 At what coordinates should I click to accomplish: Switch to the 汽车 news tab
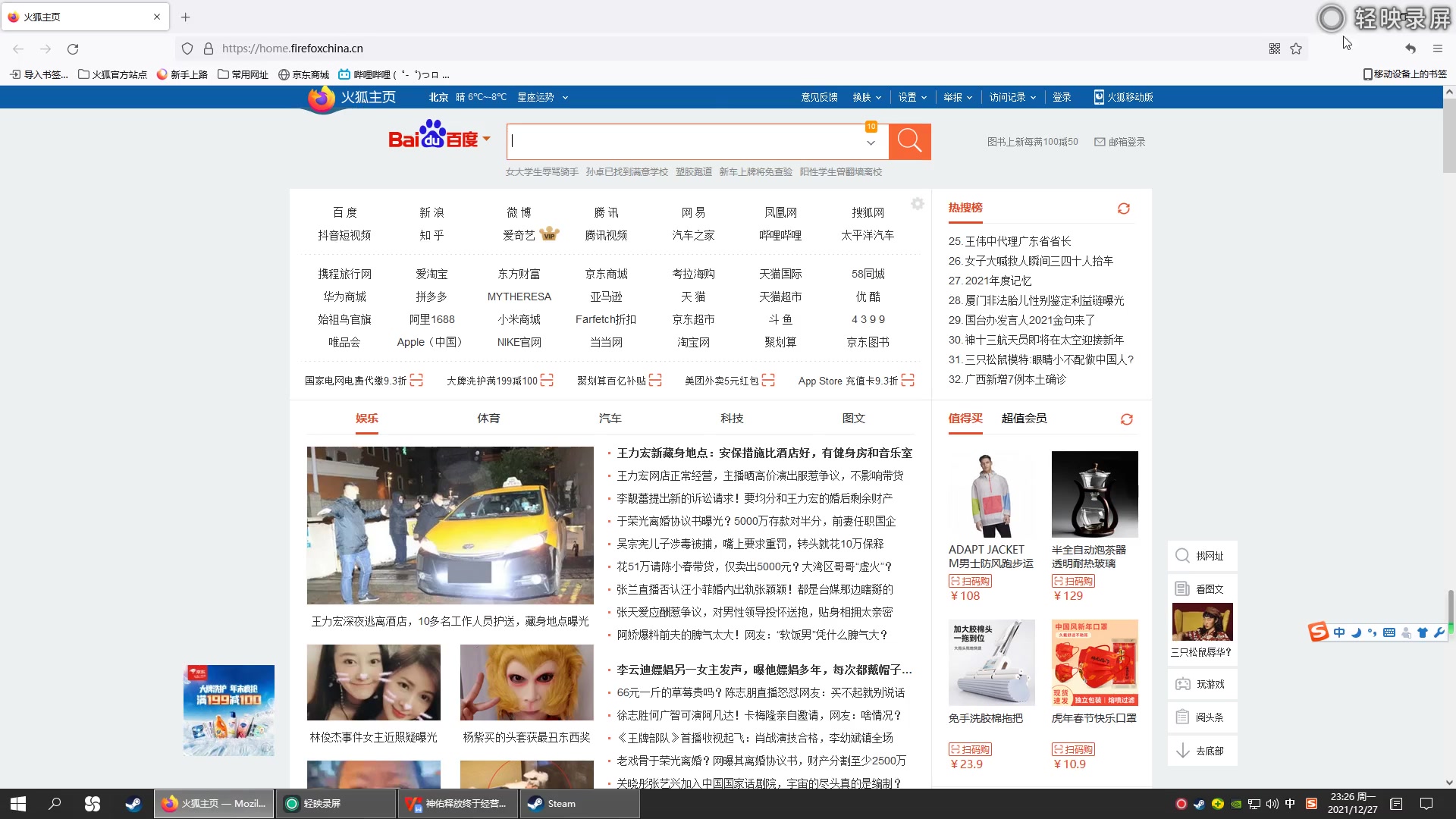(x=610, y=419)
